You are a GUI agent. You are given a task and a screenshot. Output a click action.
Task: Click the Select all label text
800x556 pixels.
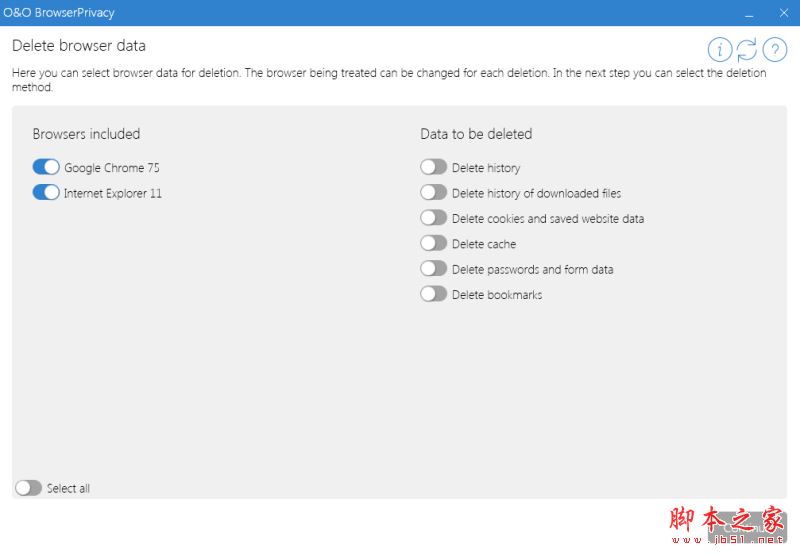pyautogui.click(x=68, y=489)
